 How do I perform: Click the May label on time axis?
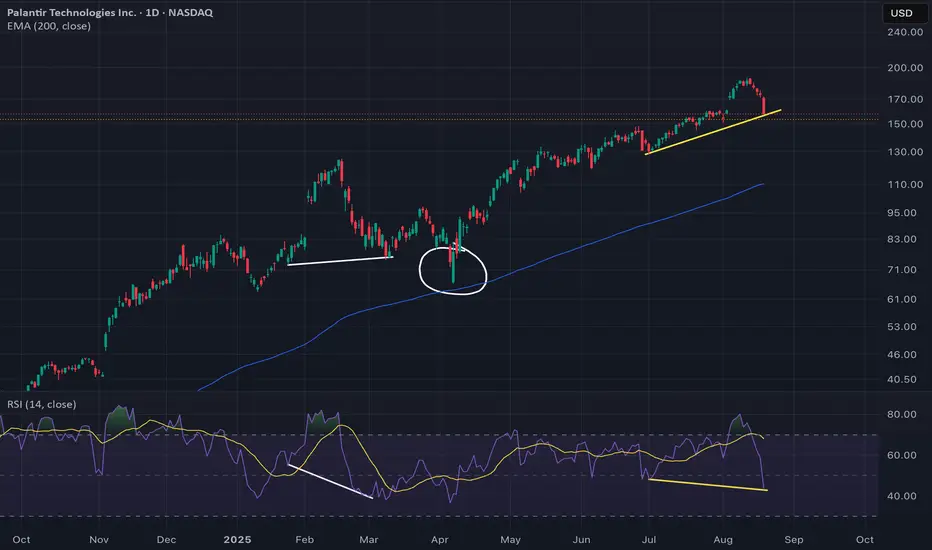point(510,540)
